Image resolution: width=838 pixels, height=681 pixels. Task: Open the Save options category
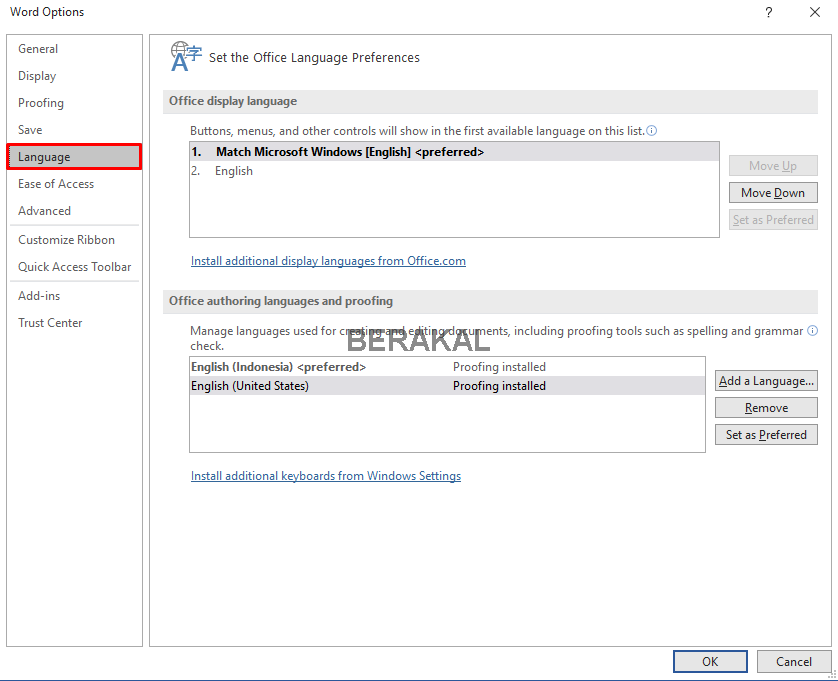(74, 130)
